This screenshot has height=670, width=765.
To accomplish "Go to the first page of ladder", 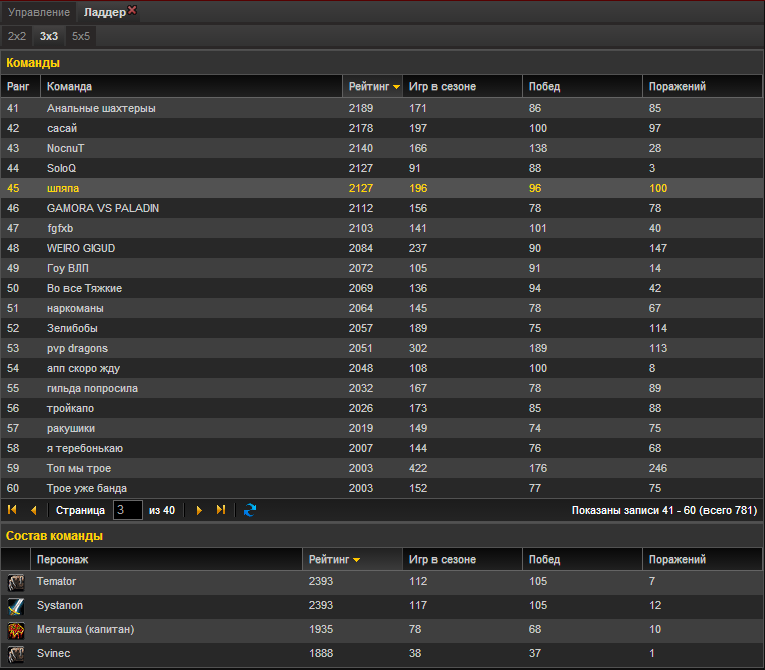I will 13,510.
